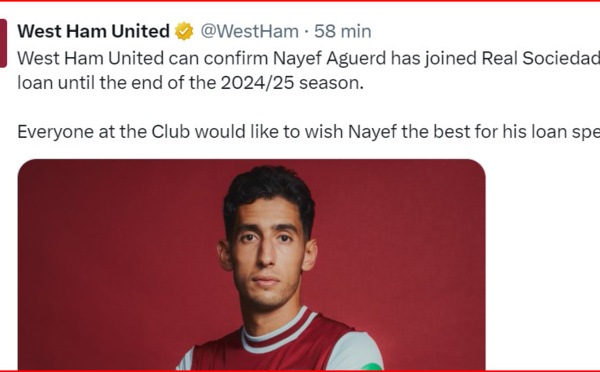Click the gold verified badge icon

tap(184, 31)
